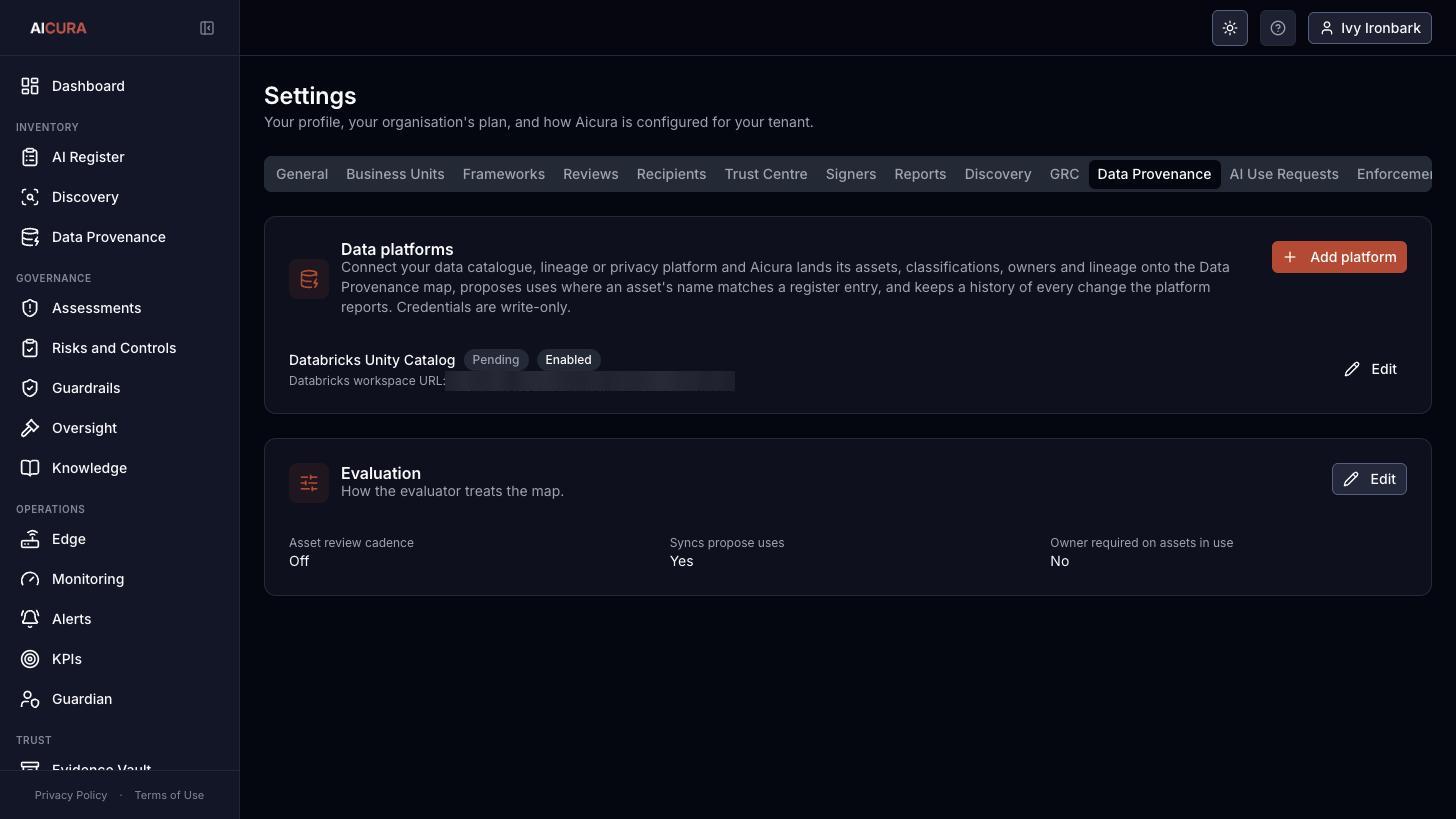The width and height of the screenshot is (1456, 819).
Task: View Alerts page
Action: point(120,619)
